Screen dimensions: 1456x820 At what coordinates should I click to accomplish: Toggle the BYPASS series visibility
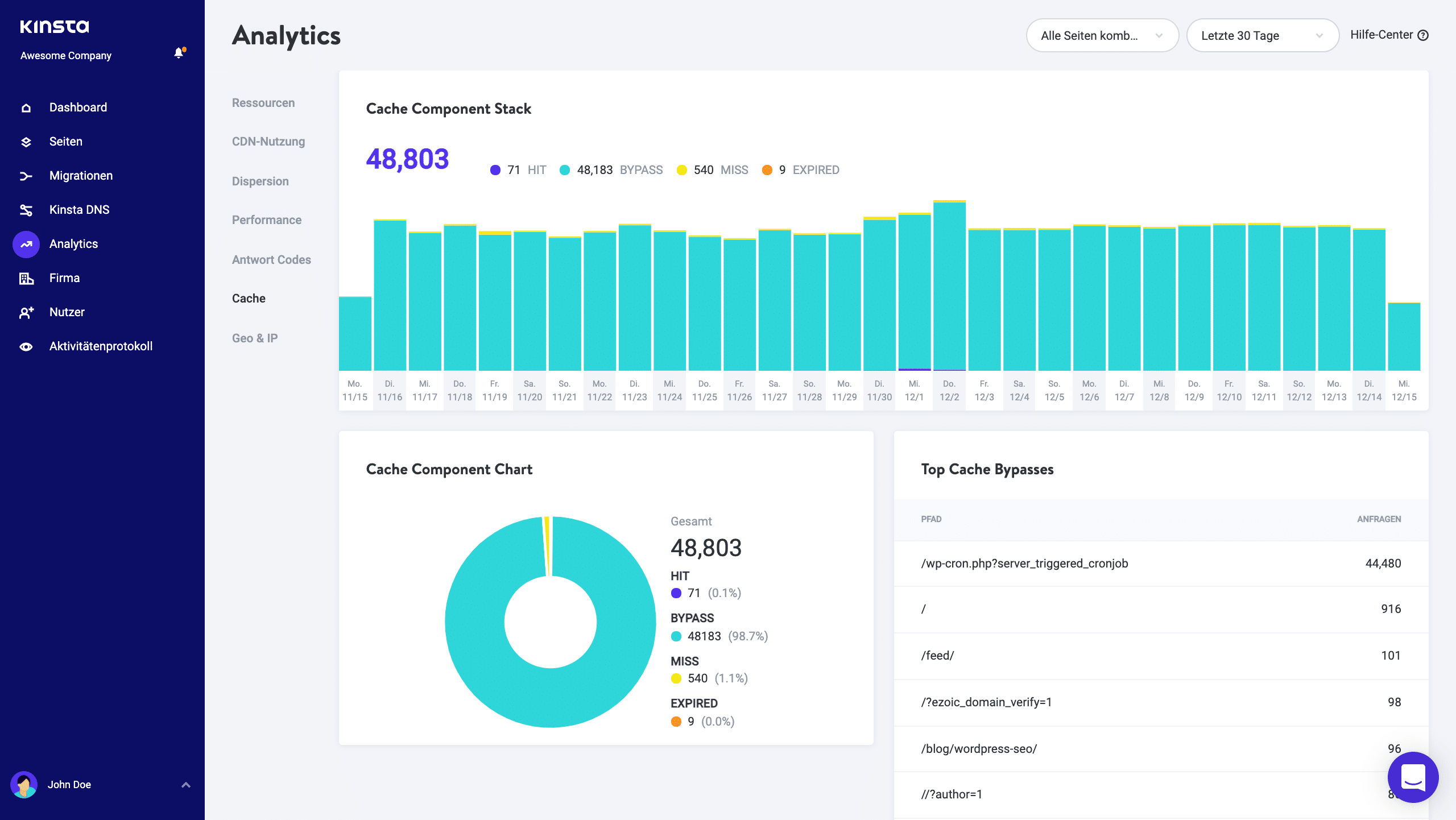[x=613, y=169]
